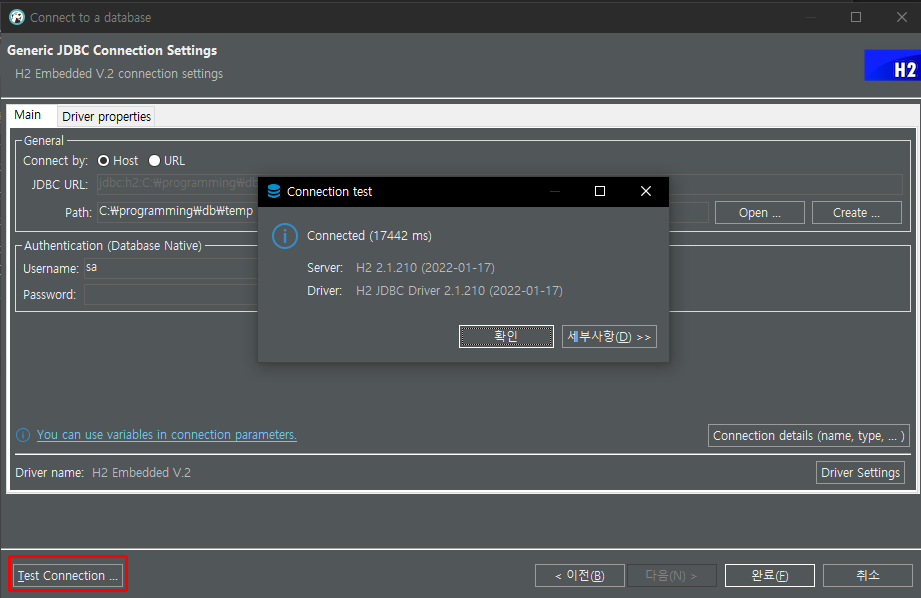Select the URL radio button

coord(154,160)
